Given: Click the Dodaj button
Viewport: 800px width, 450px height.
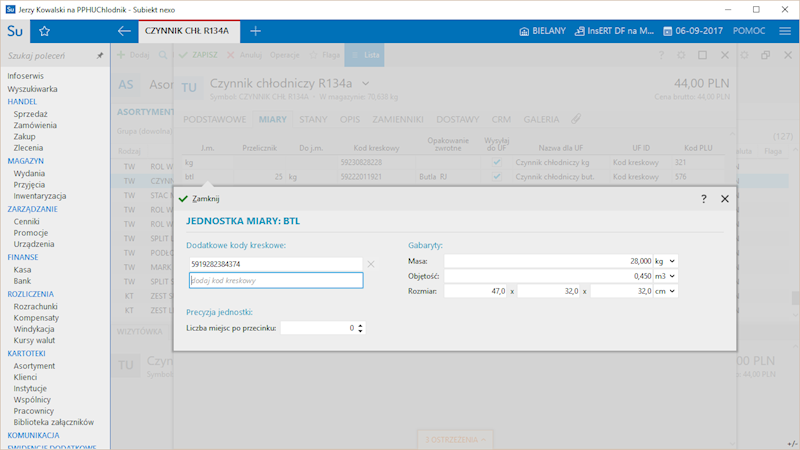Looking at the screenshot, I should point(134,55).
